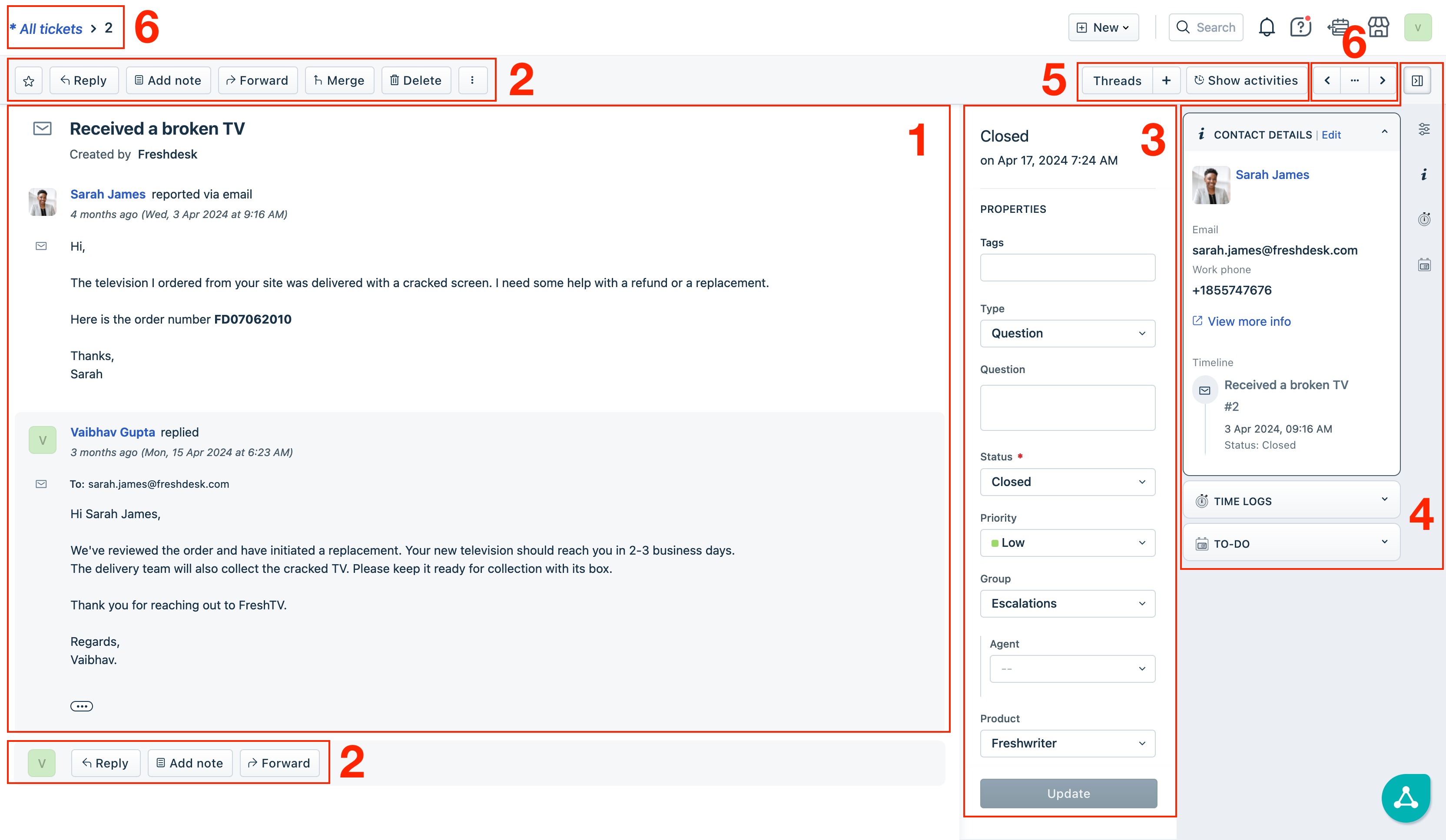
Task: Open the New dropdown button
Action: [1104, 27]
